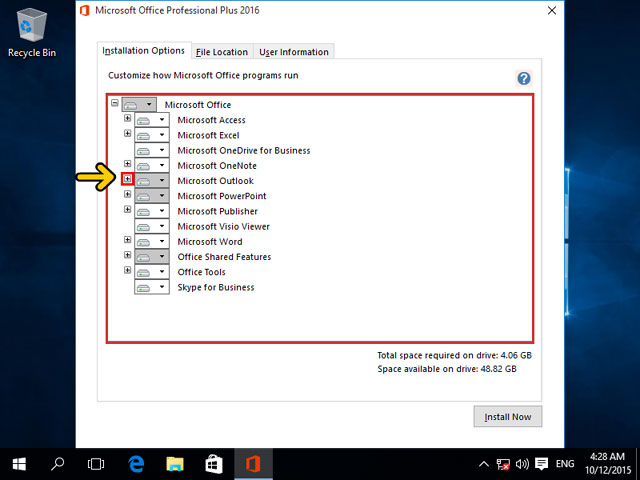This screenshot has height=480, width=640.
Task: Open install dropdown for Microsoft Outlook
Action: pyautogui.click(x=152, y=181)
